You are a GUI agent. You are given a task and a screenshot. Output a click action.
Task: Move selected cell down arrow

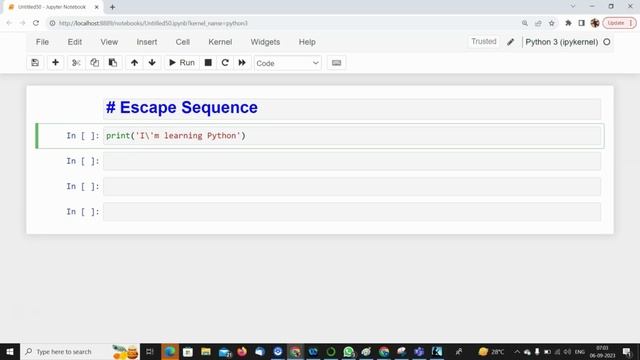(x=152, y=63)
